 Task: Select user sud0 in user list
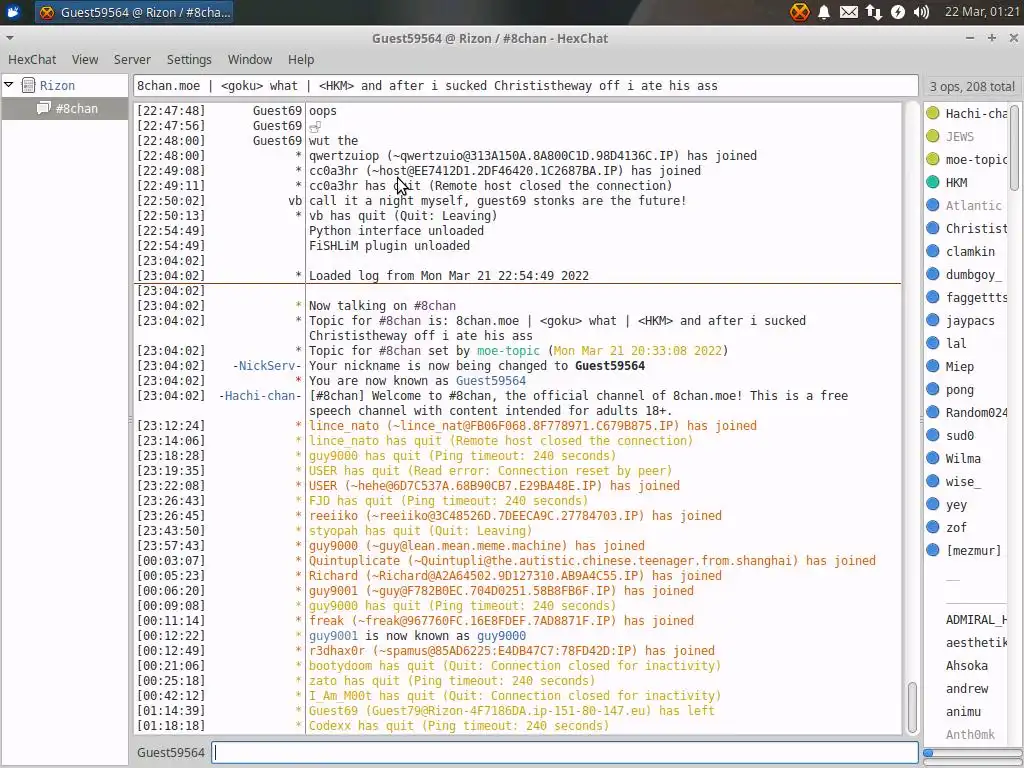coord(959,436)
